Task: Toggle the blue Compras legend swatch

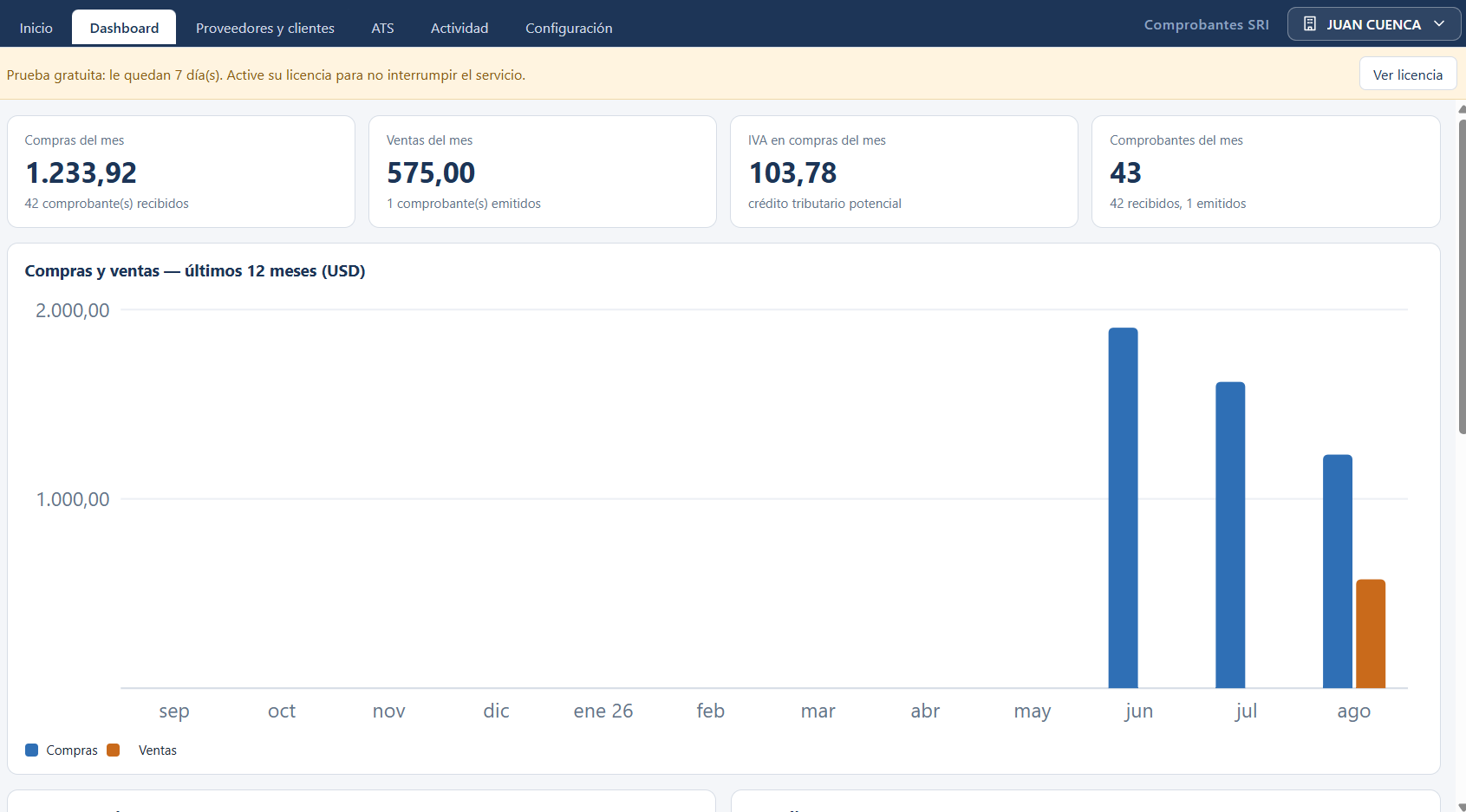Action: (x=32, y=750)
